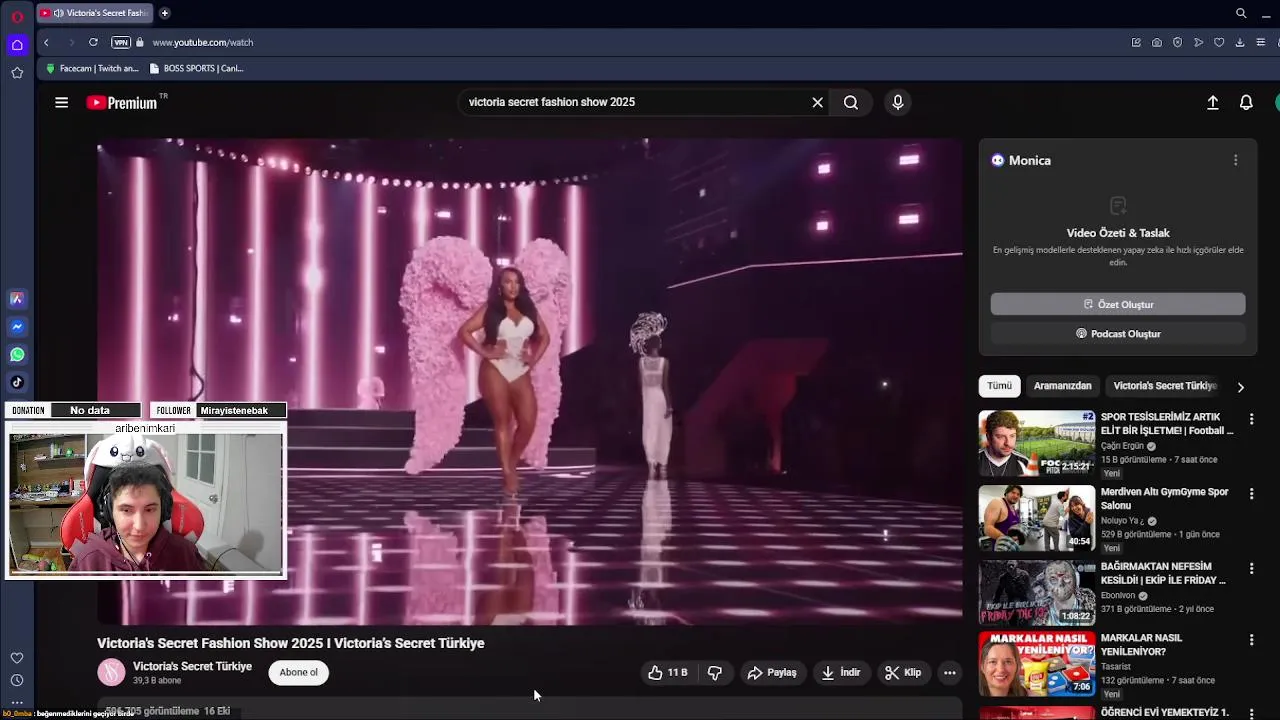
Task: Open the snapshot edit icon in toolbar
Action: coord(1136,42)
